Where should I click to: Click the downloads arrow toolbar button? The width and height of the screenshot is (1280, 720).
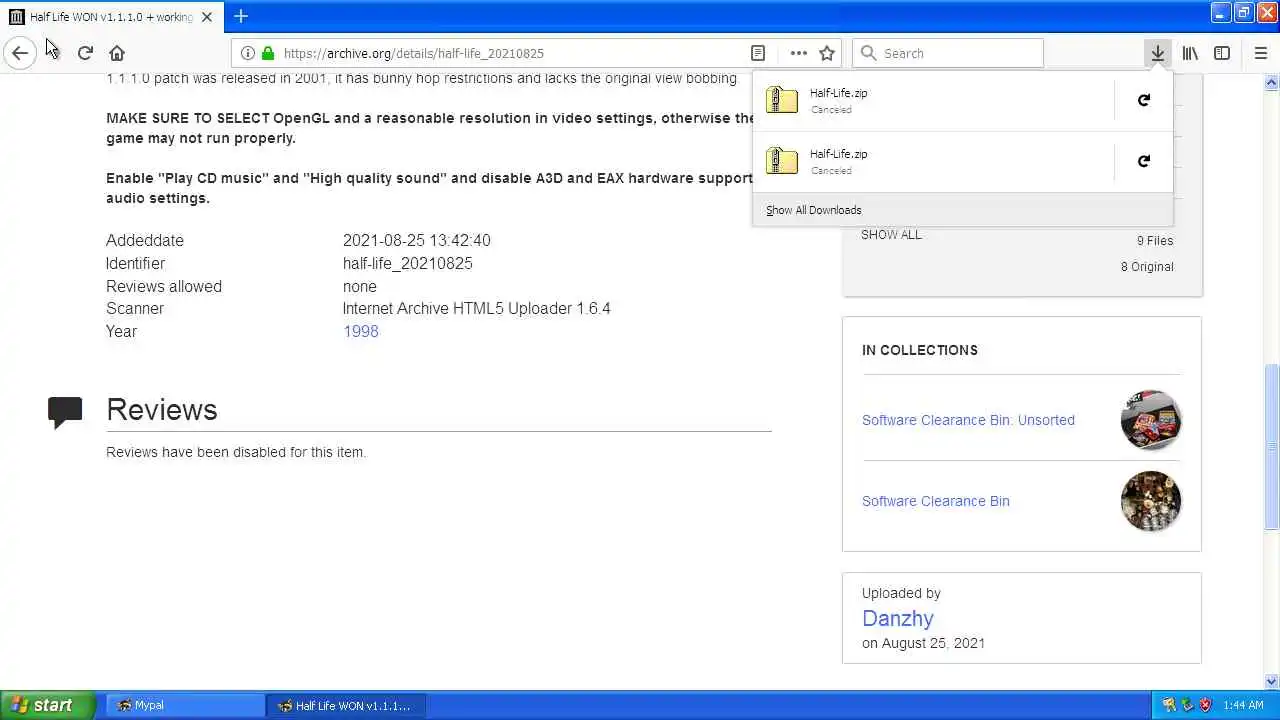pos(1157,53)
